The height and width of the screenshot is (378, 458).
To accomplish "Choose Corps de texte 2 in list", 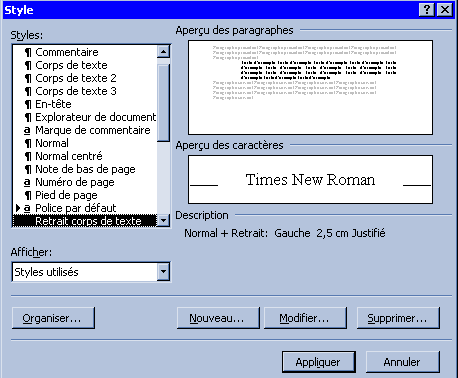I will pos(85,78).
